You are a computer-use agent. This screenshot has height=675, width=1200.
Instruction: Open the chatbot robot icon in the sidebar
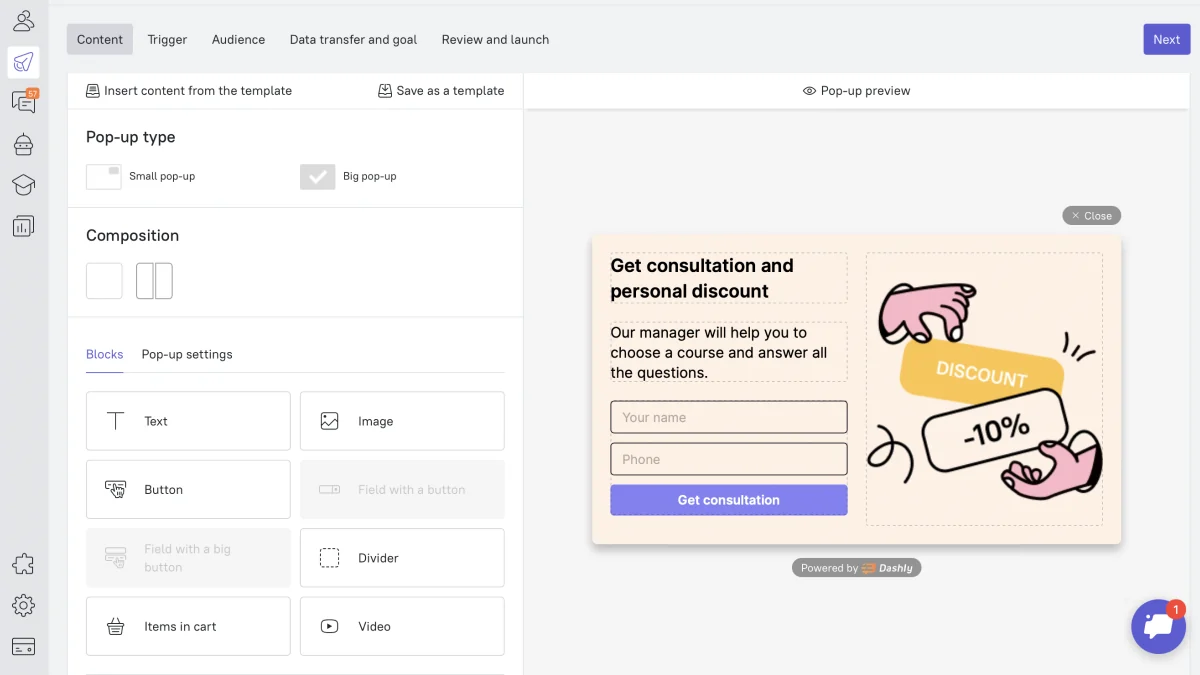coord(23,144)
